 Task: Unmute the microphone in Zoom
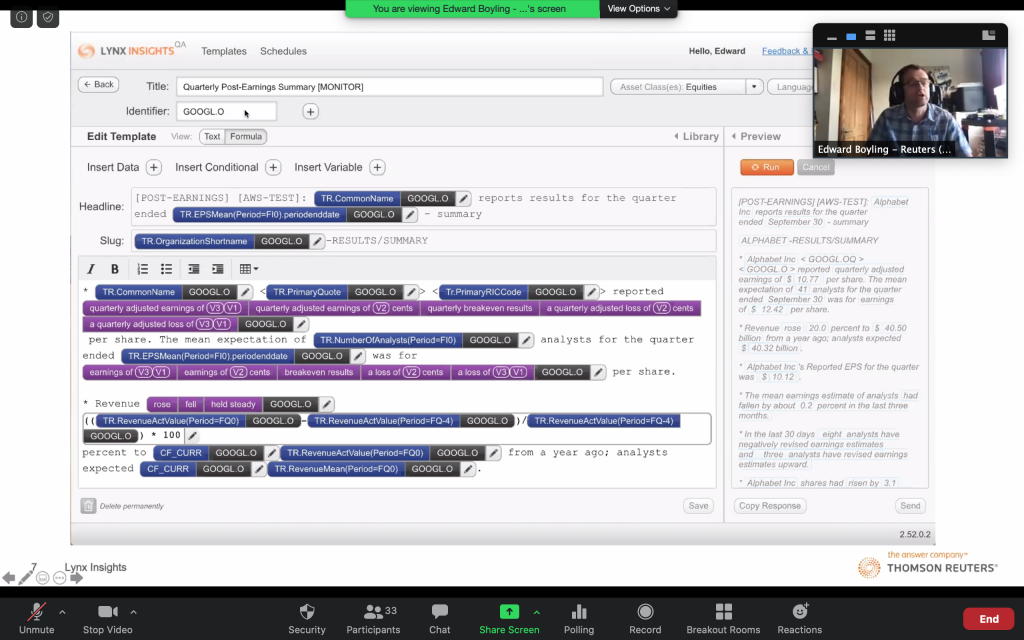pos(36,617)
